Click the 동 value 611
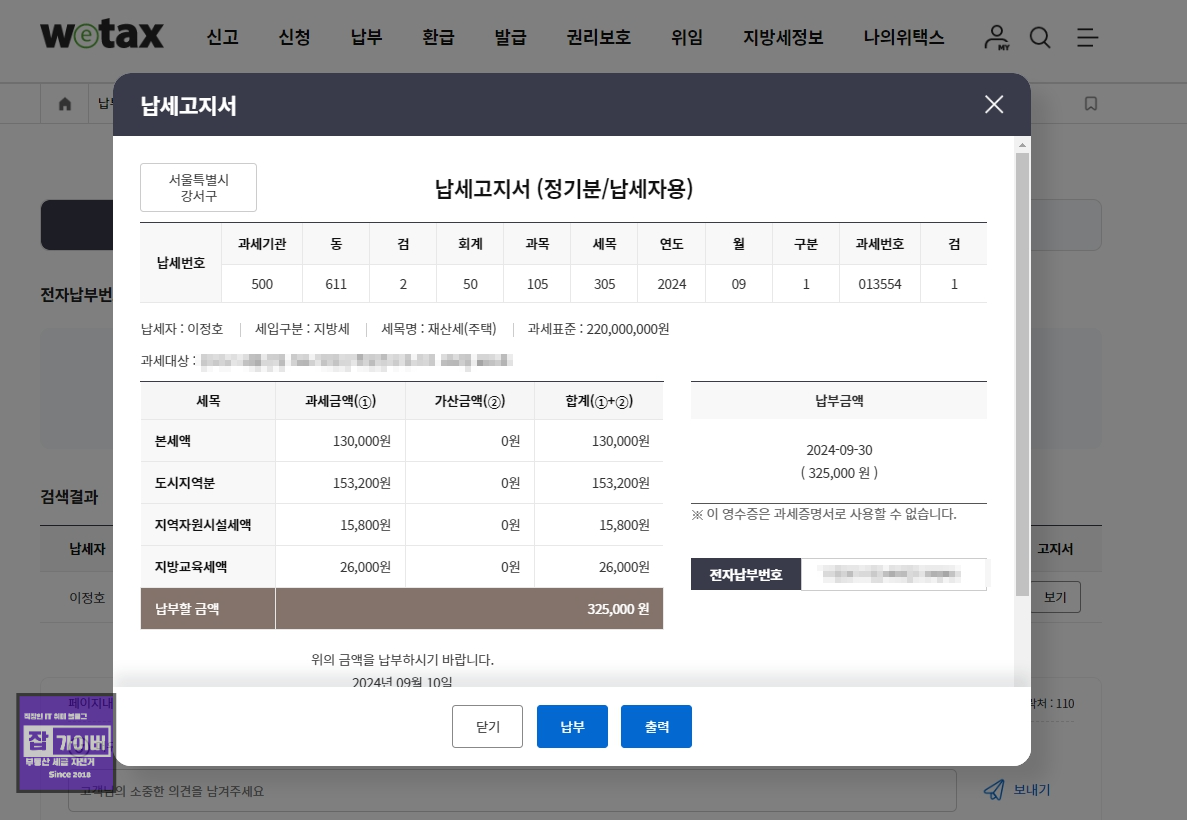 coord(336,284)
